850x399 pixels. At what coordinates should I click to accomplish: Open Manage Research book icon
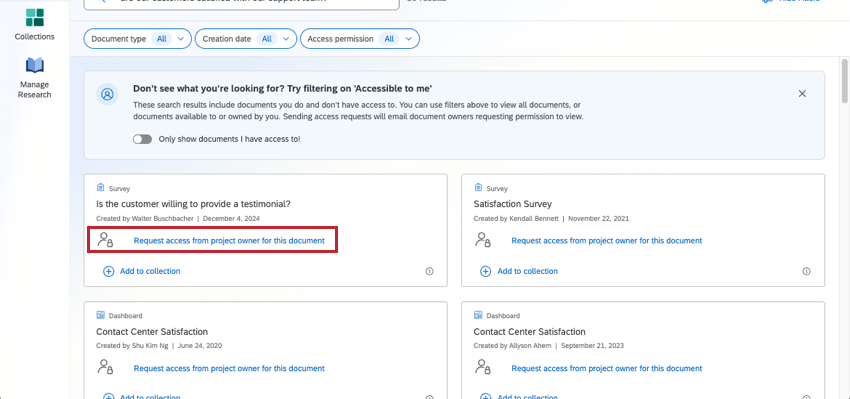pyautogui.click(x=35, y=66)
